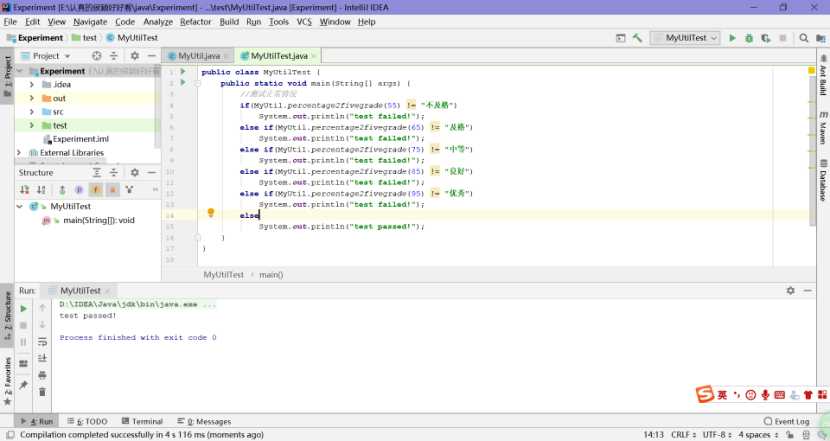Pin the Run tab
The width and height of the screenshot is (830, 441).
(23, 385)
